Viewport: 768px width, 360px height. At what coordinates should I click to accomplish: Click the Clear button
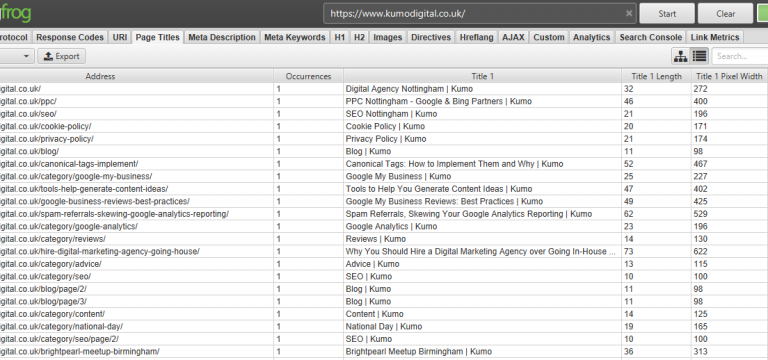pyautogui.click(x=725, y=14)
